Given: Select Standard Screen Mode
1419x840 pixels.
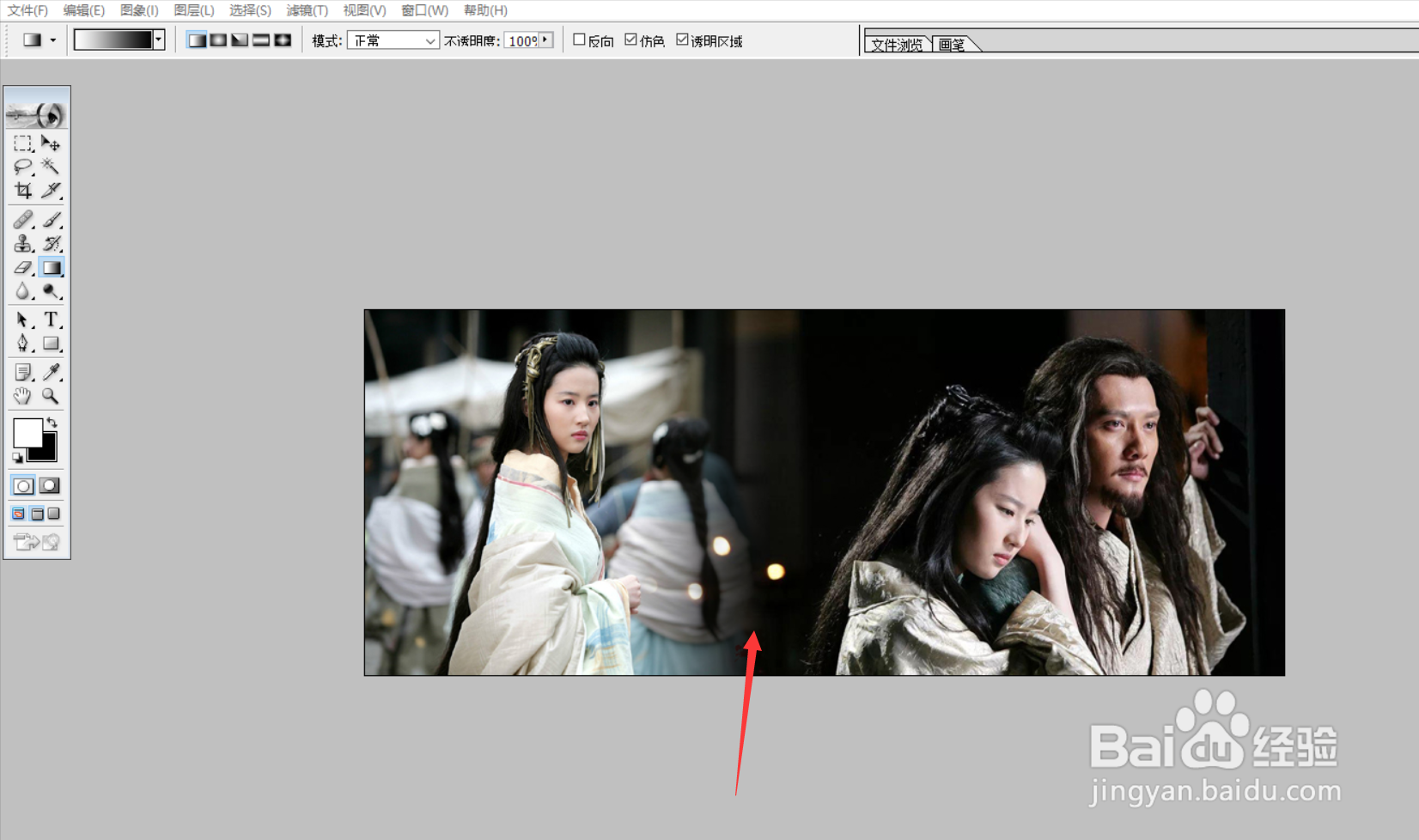Looking at the screenshot, I should pos(19,514).
